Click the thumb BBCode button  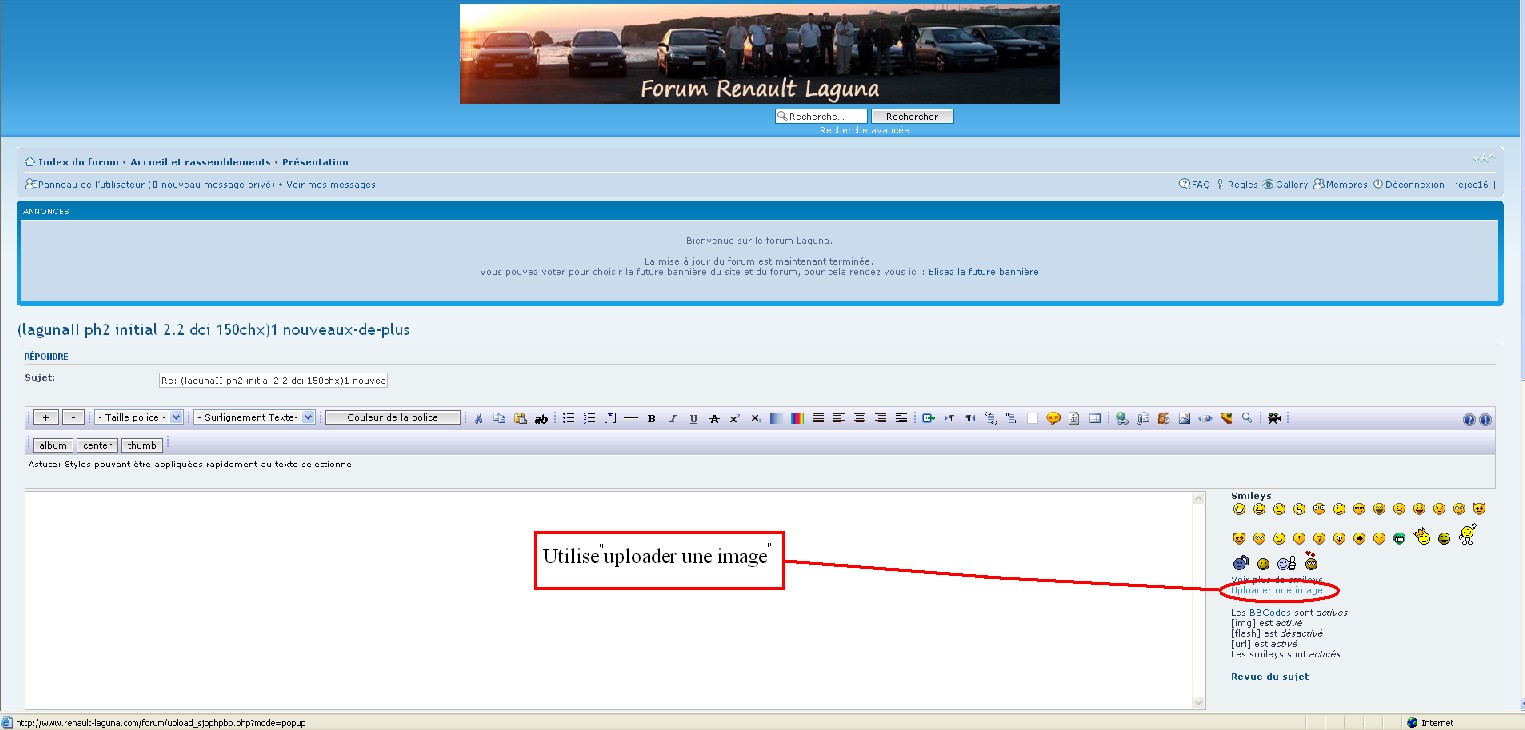click(x=141, y=445)
